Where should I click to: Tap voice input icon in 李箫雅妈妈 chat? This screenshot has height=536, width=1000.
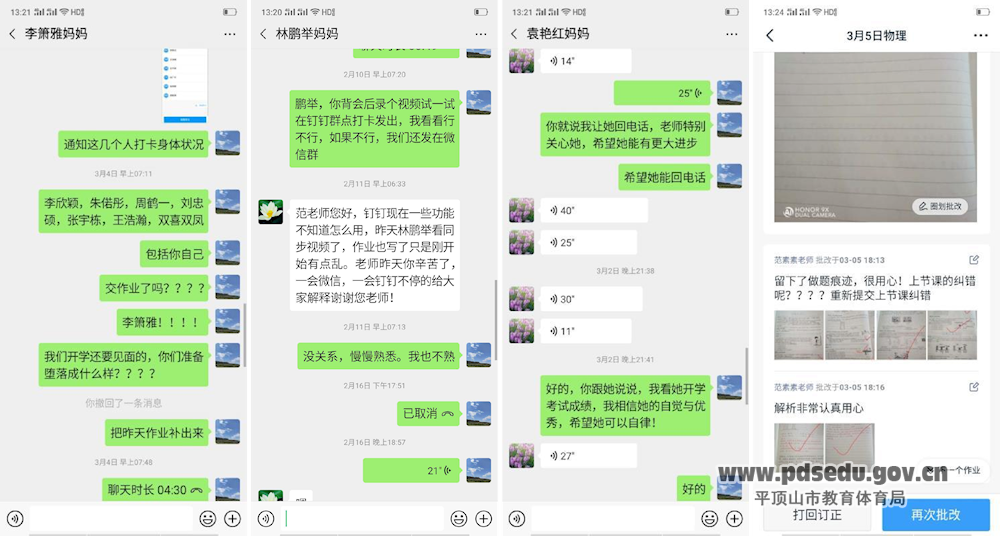tap(15, 518)
